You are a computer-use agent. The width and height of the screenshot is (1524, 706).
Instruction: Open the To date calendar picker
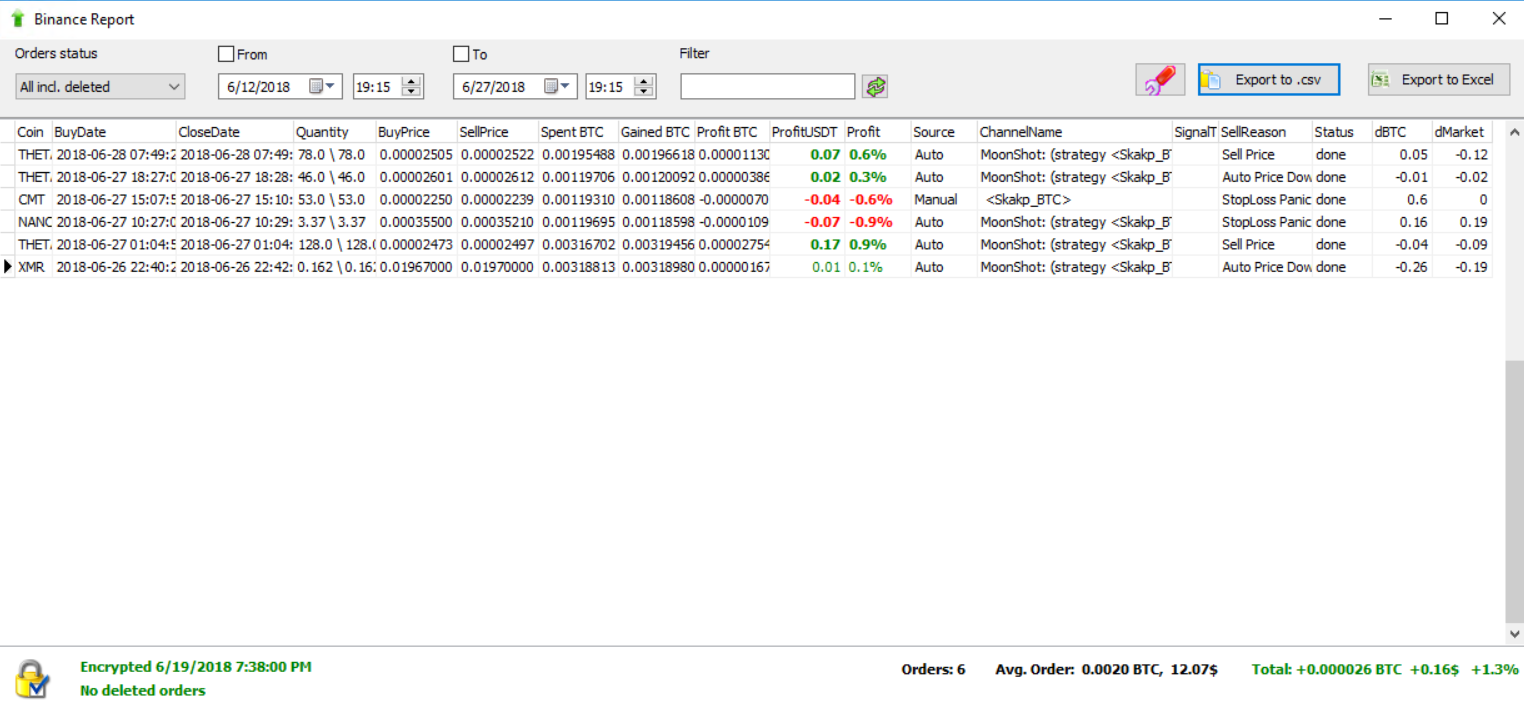[557, 87]
